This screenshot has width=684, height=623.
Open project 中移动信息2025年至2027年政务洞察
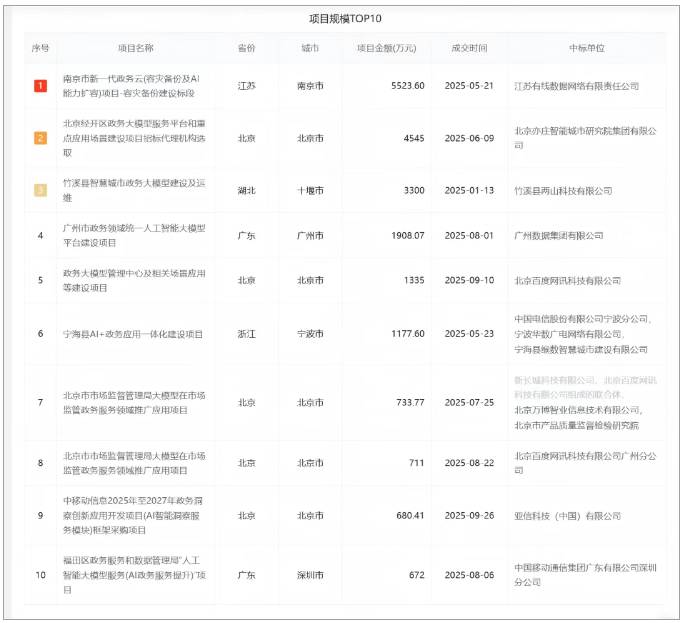(133, 515)
